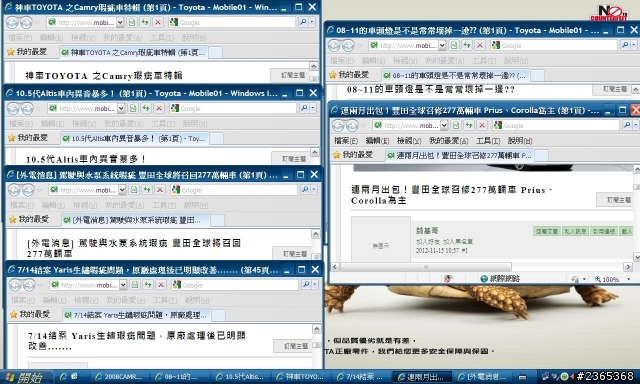This screenshot has width=640, height=384.
Task: Click the 引用連結 green button
Action: click(604, 231)
